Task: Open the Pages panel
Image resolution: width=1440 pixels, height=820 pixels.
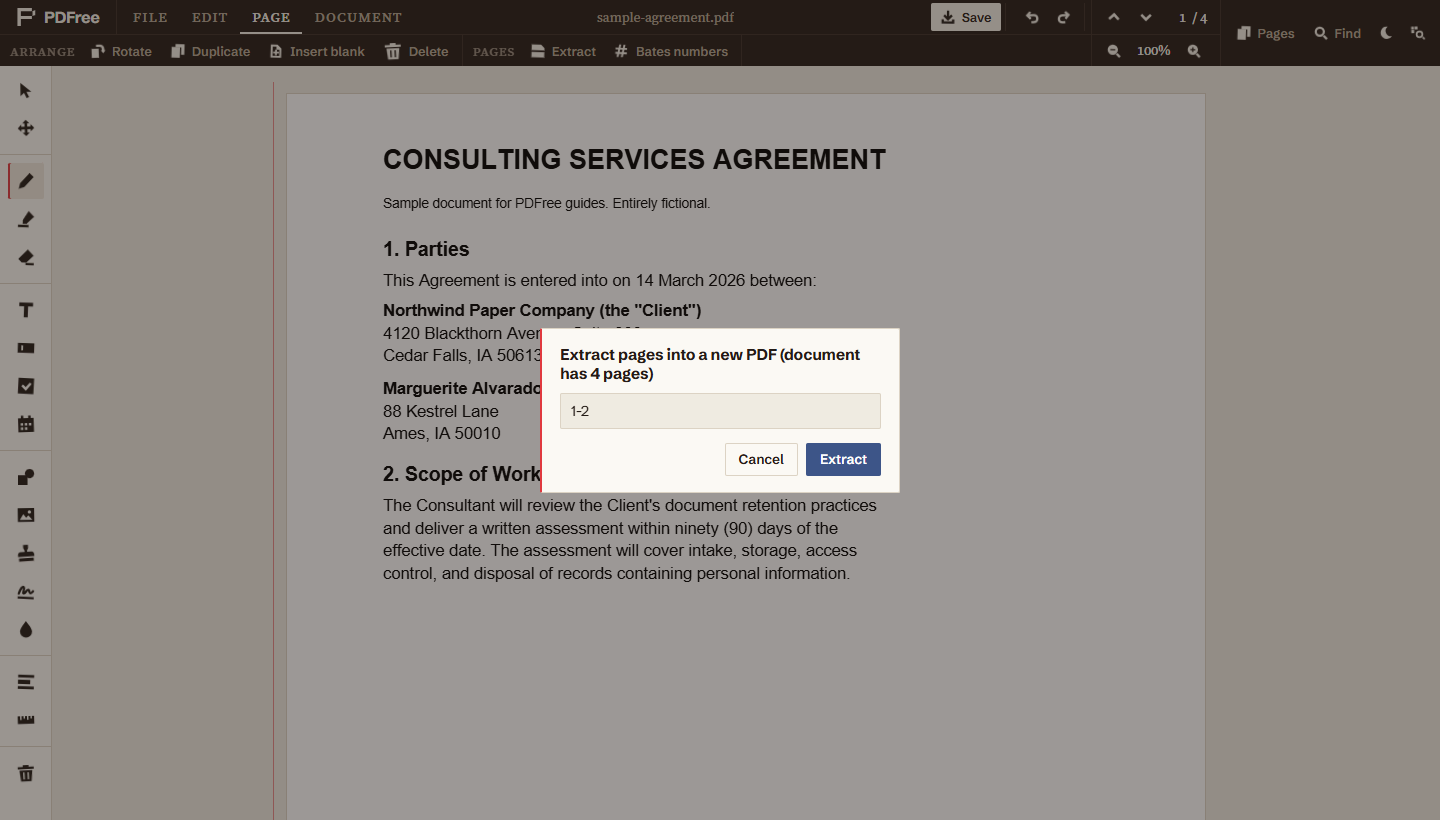Action: 1266,33
